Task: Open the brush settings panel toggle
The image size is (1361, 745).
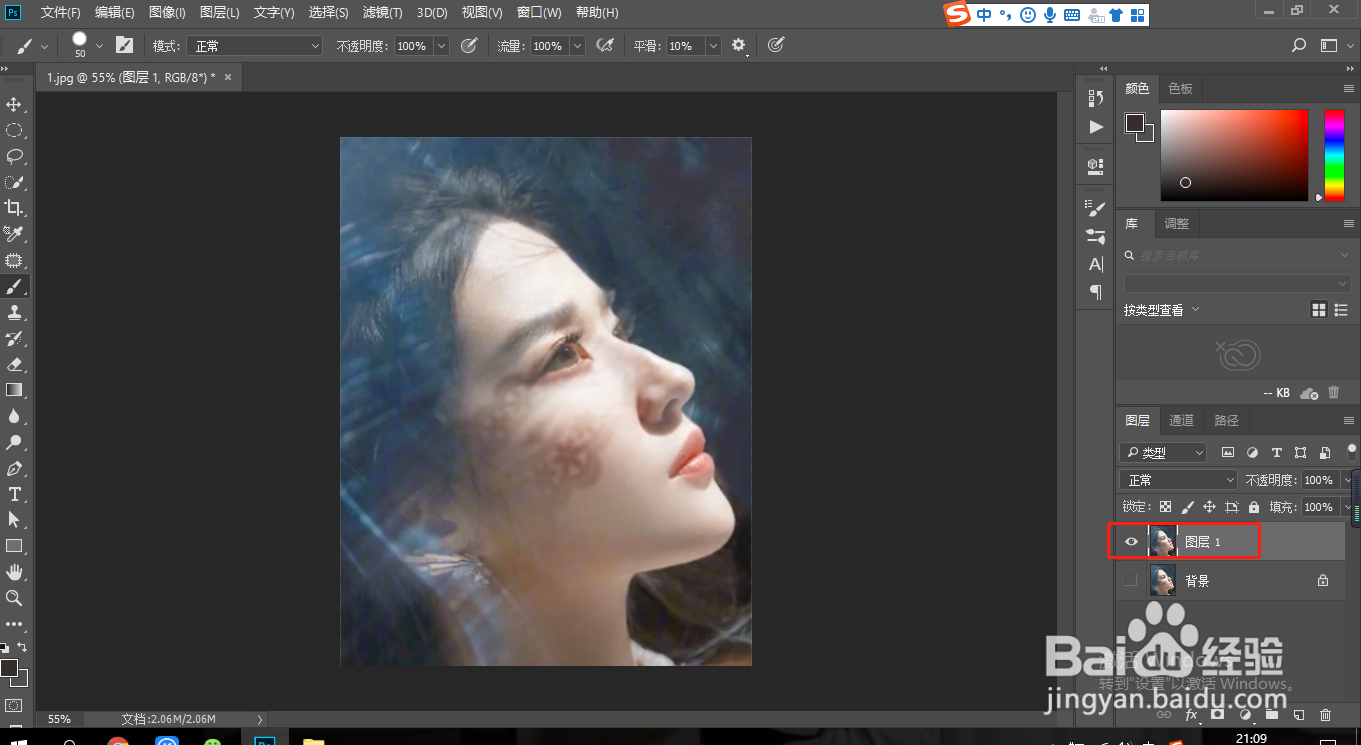Action: tap(124, 45)
